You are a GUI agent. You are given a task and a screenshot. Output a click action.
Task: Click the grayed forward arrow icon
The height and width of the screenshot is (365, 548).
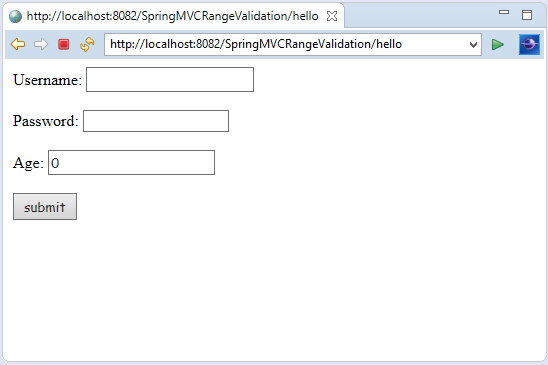(41, 44)
